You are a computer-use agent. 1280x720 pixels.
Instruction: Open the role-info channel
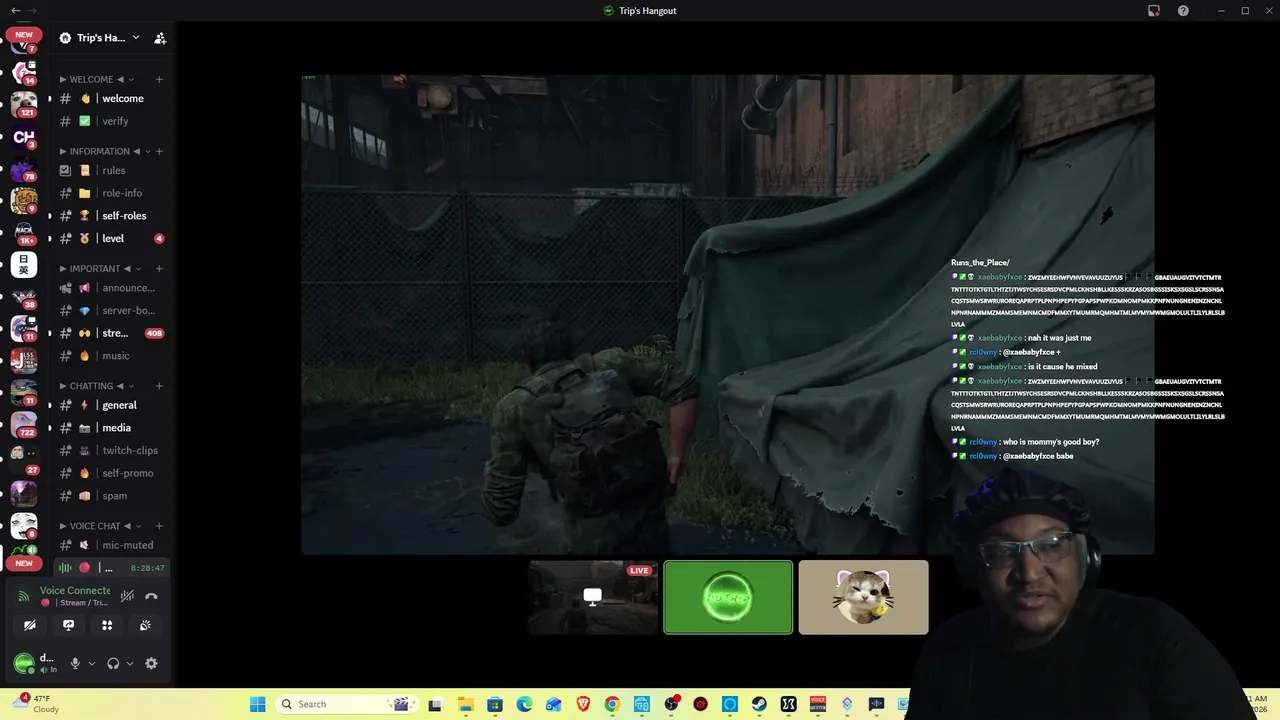point(112,193)
